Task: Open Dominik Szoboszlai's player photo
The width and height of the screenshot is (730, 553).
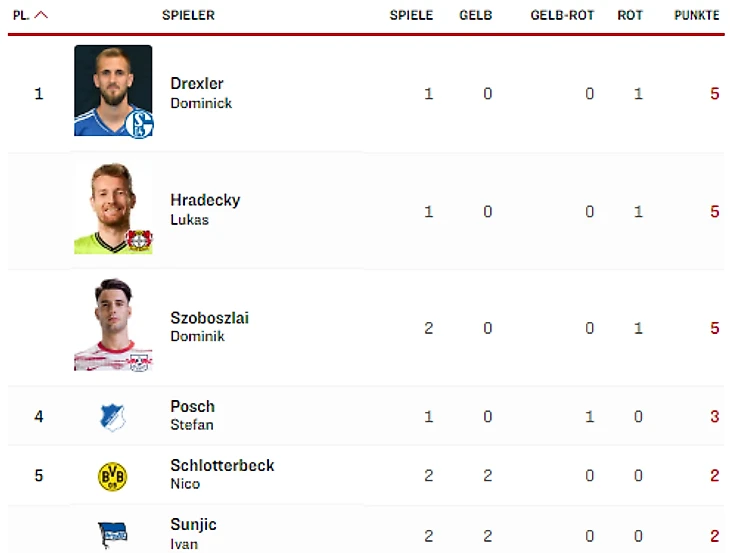Action: [113, 324]
